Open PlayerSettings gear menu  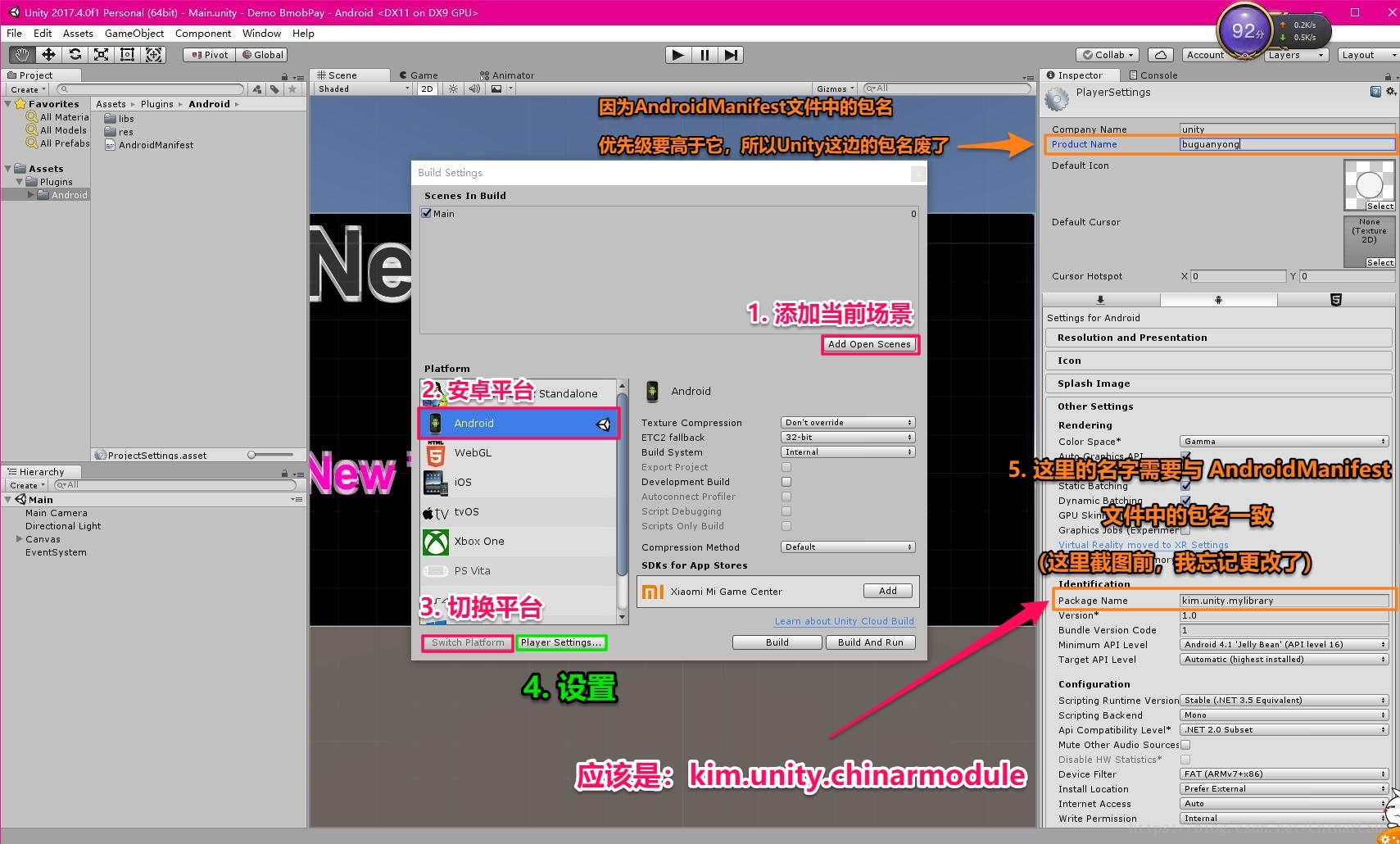click(x=1390, y=92)
